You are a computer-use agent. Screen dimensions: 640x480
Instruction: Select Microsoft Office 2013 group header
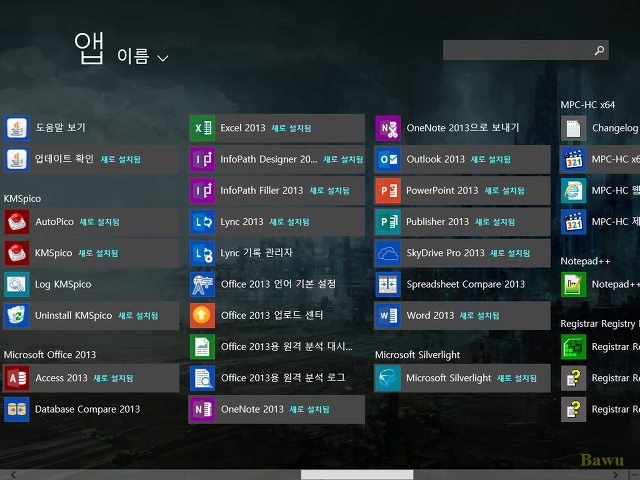[50, 354]
